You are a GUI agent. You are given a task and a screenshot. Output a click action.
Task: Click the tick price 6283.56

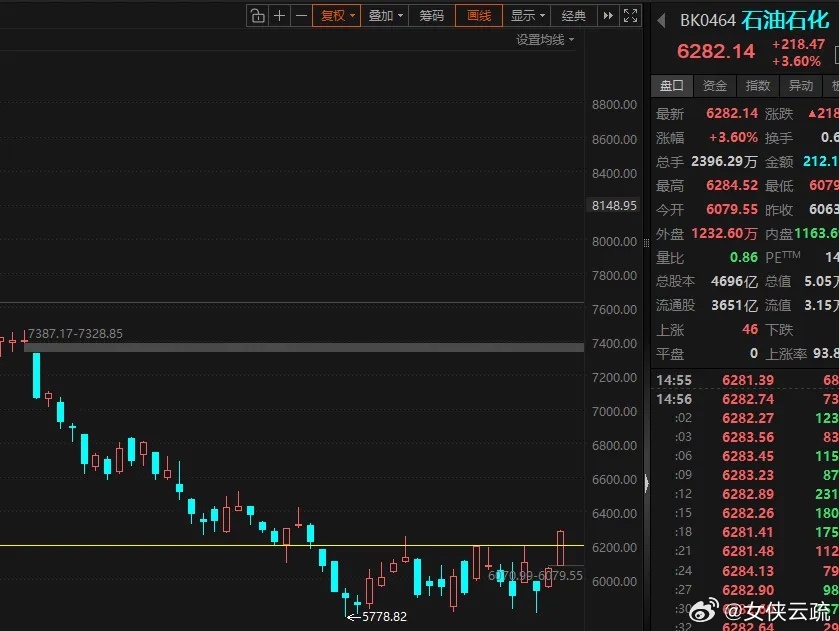(x=748, y=437)
